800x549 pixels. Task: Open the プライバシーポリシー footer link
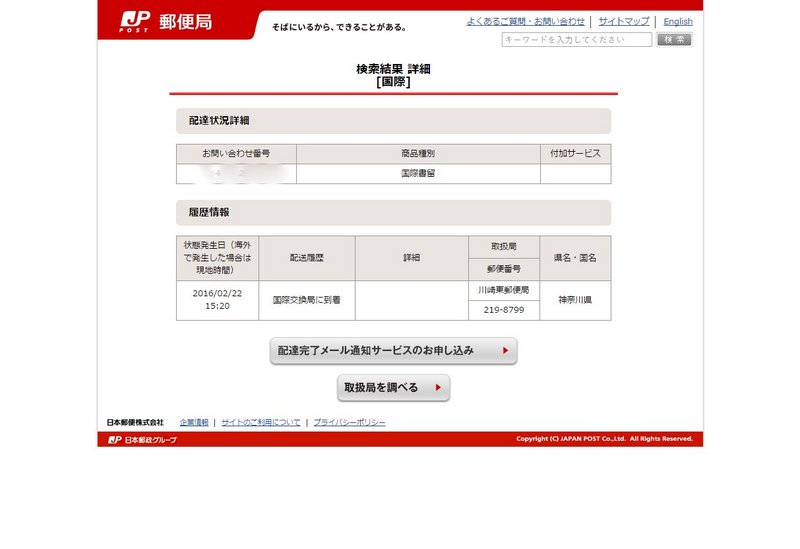point(349,422)
